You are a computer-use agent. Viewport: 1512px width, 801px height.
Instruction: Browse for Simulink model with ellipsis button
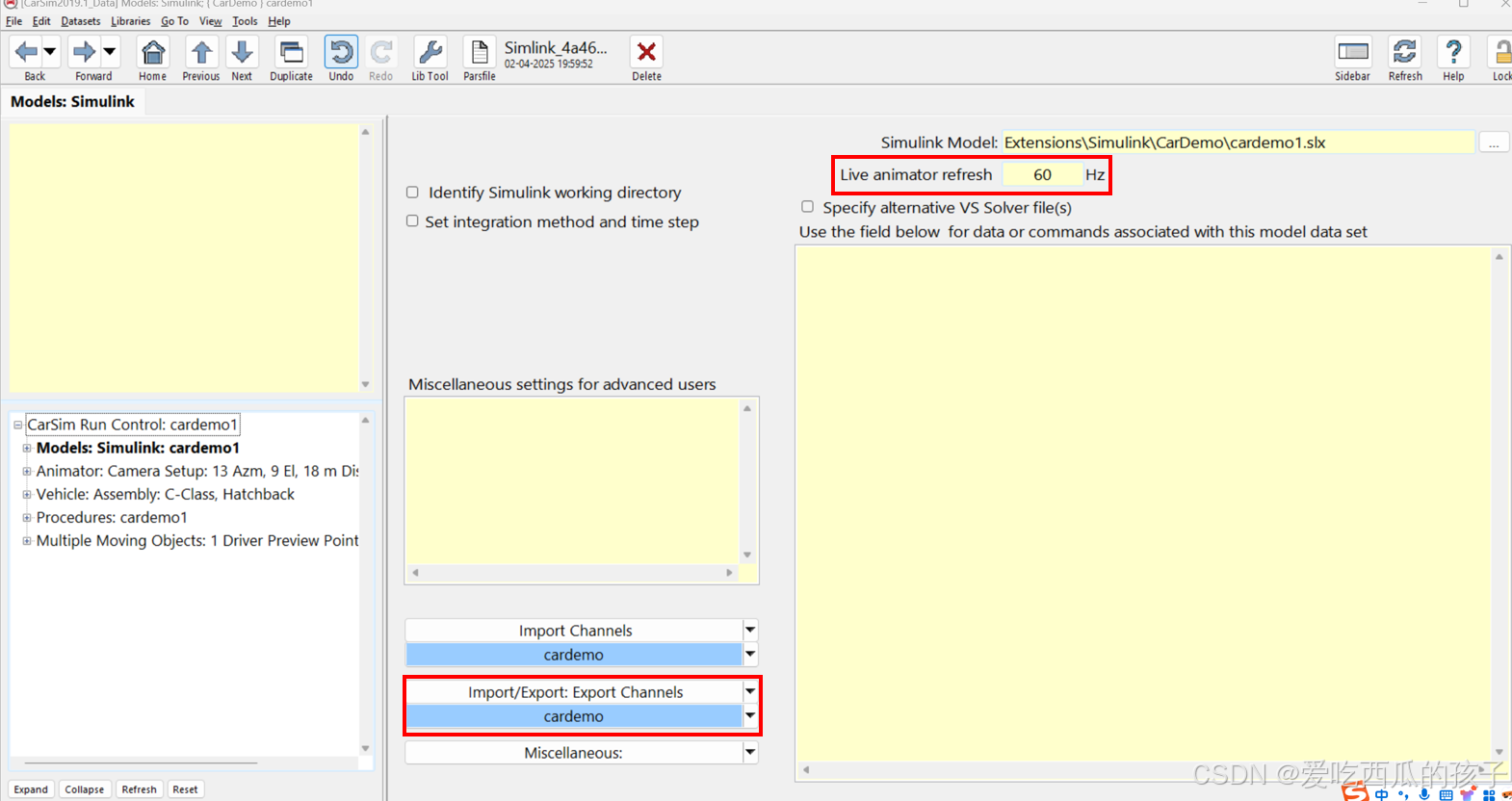click(x=1494, y=142)
